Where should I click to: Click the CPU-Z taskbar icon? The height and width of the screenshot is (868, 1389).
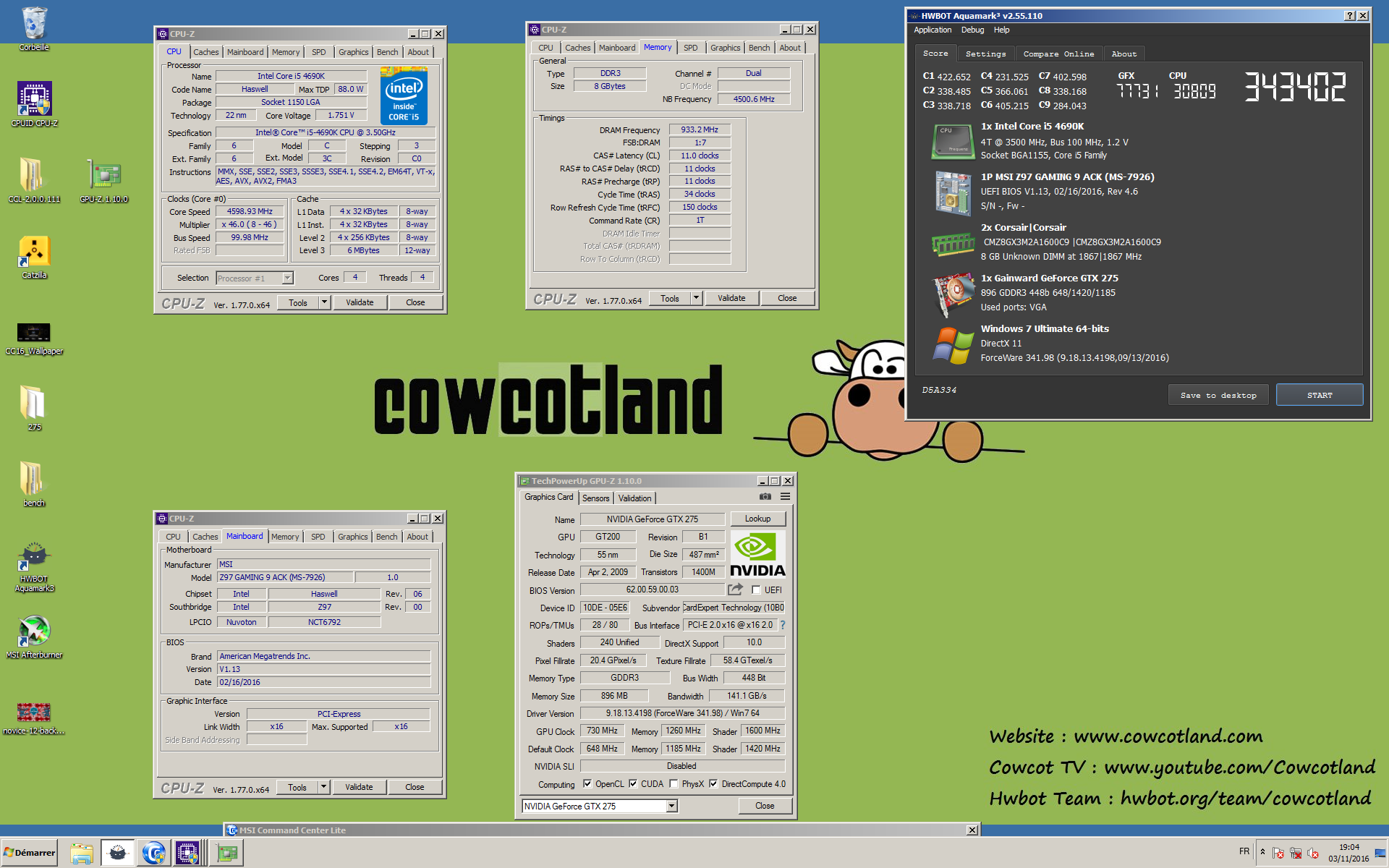(187, 853)
